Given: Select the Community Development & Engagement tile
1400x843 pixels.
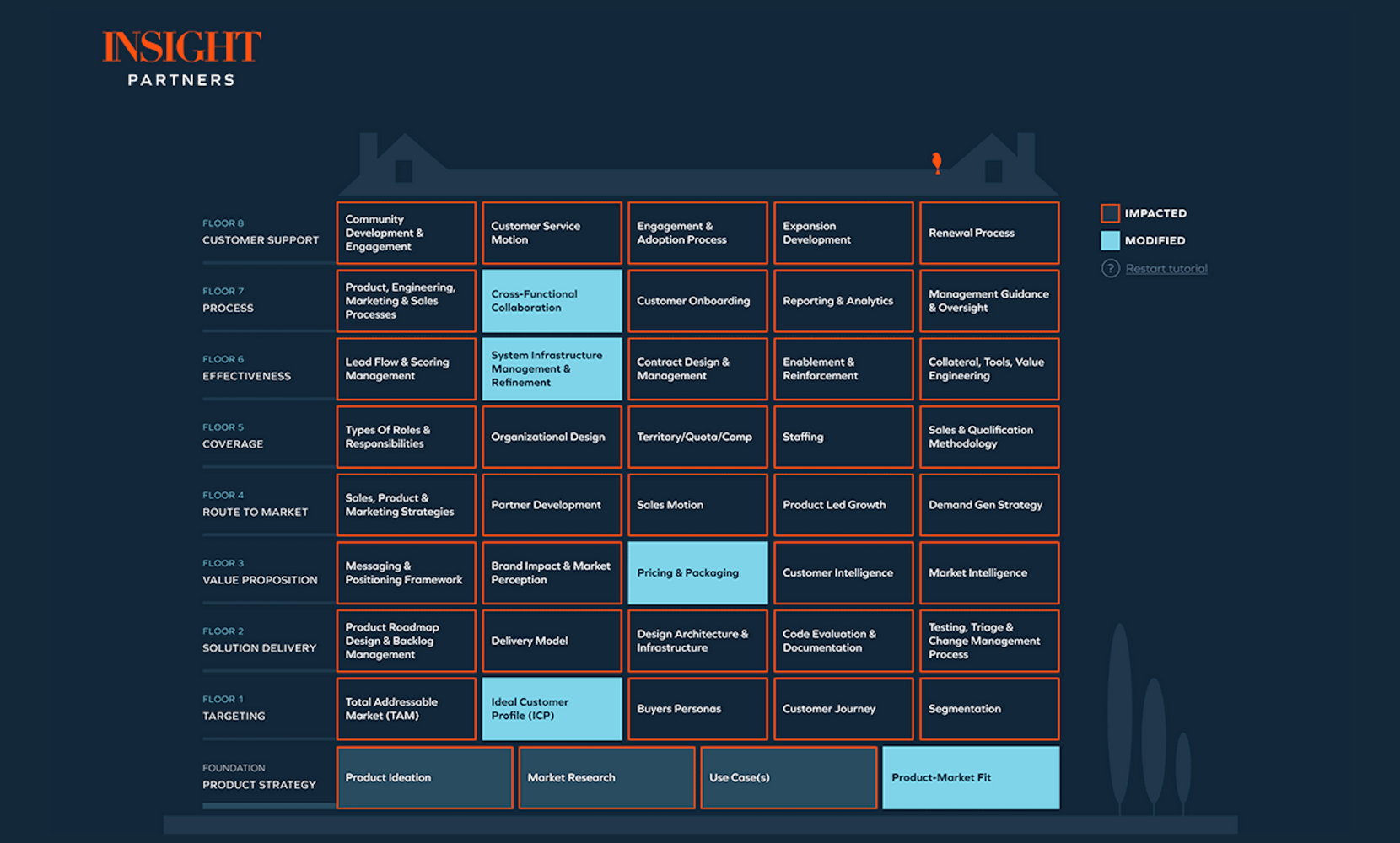Looking at the screenshot, I should 407,233.
